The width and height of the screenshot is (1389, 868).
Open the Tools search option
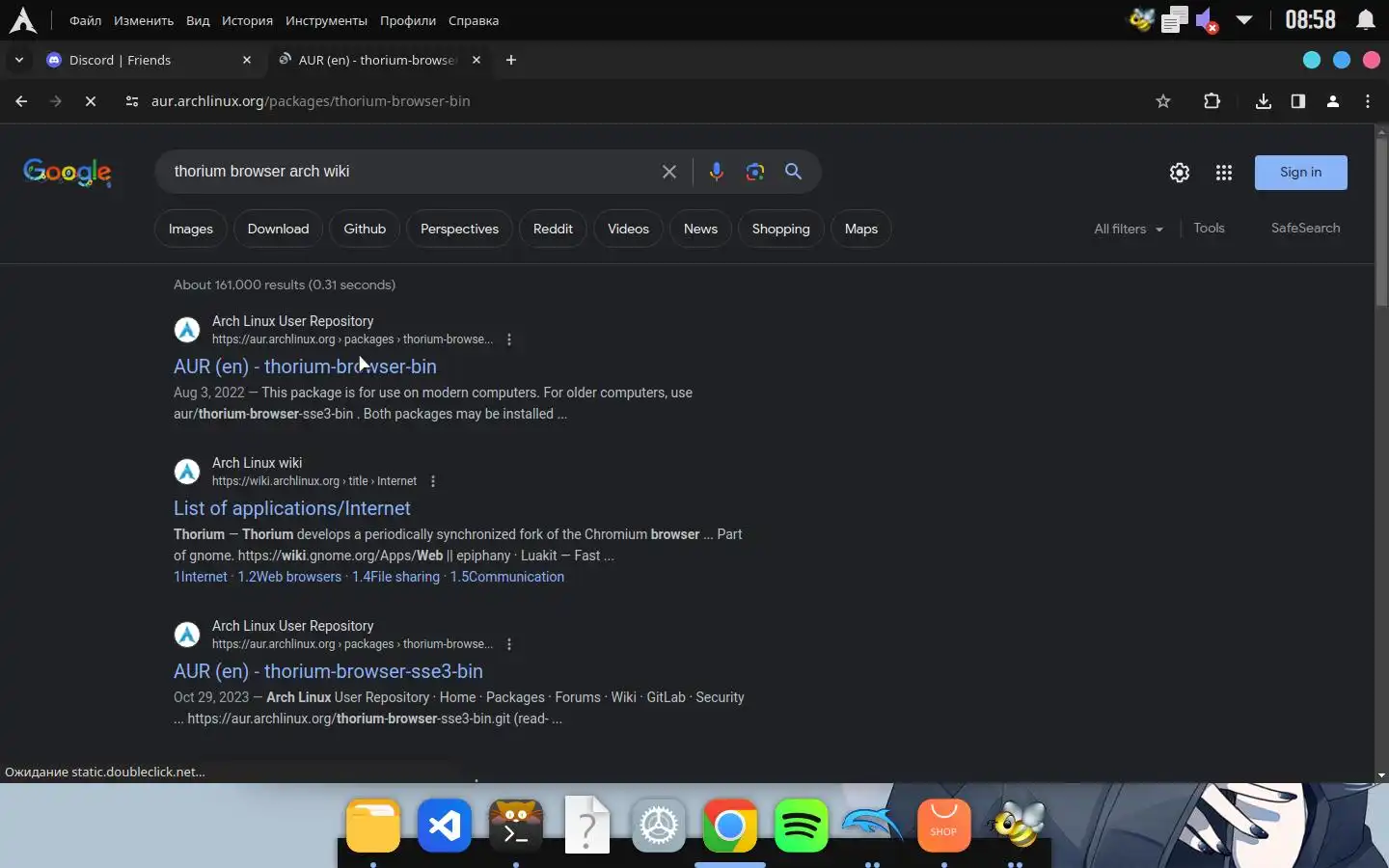click(x=1209, y=228)
